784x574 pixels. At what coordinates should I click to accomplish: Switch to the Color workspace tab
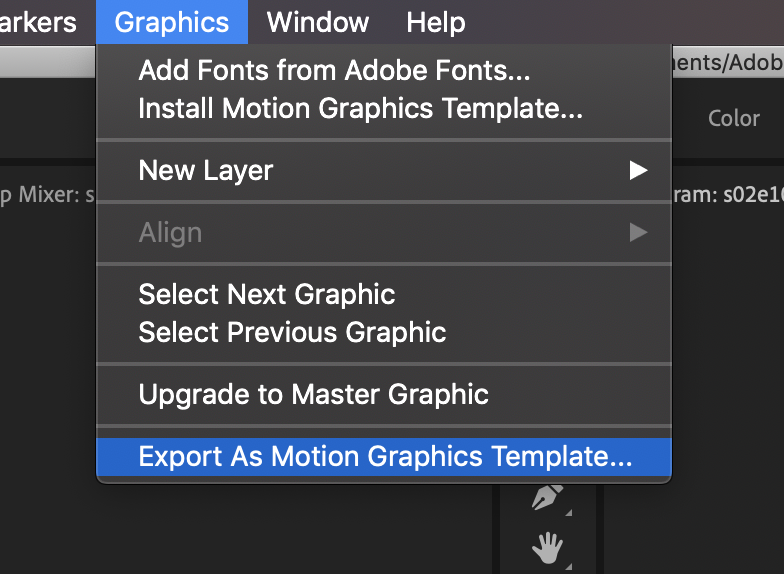click(733, 118)
